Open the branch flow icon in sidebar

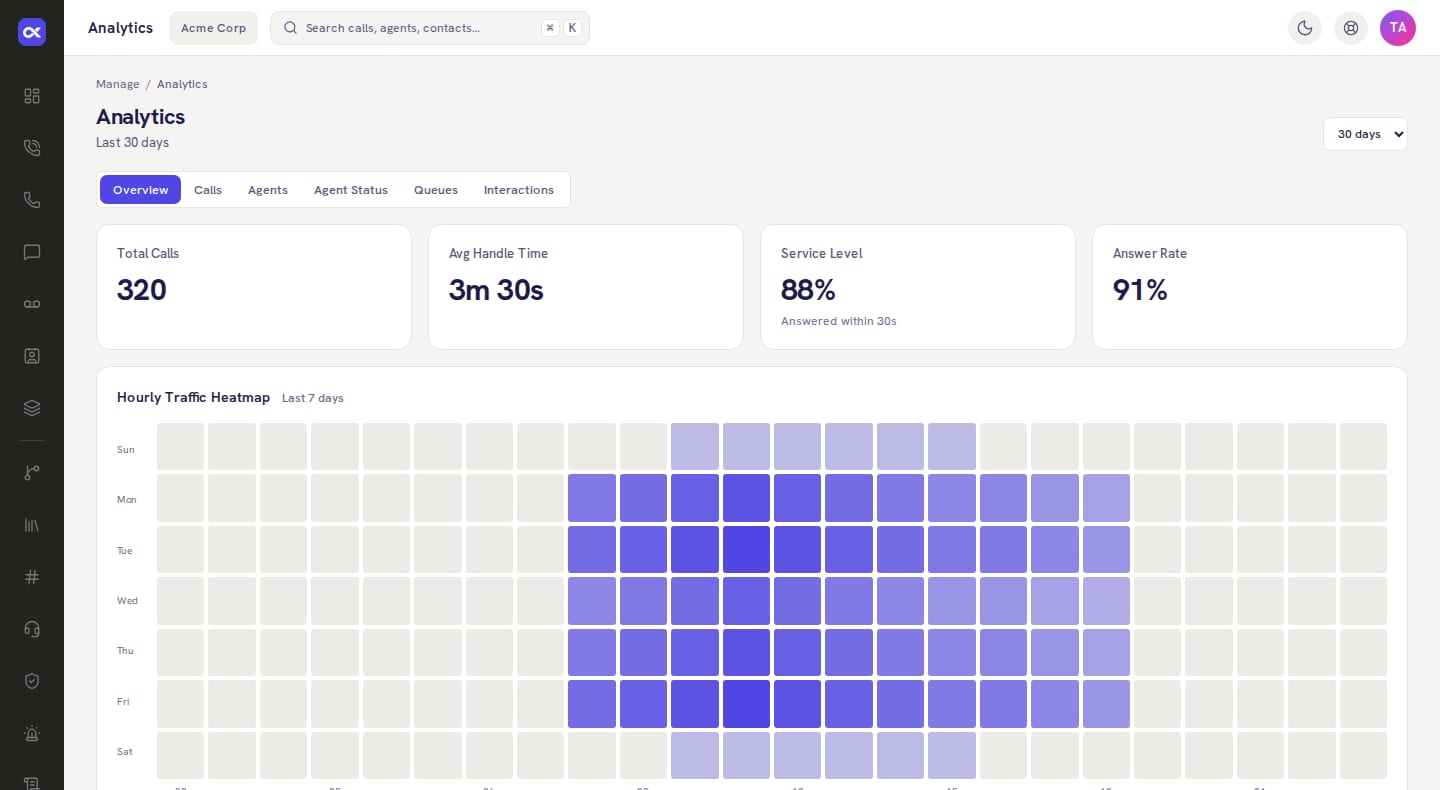(32, 473)
